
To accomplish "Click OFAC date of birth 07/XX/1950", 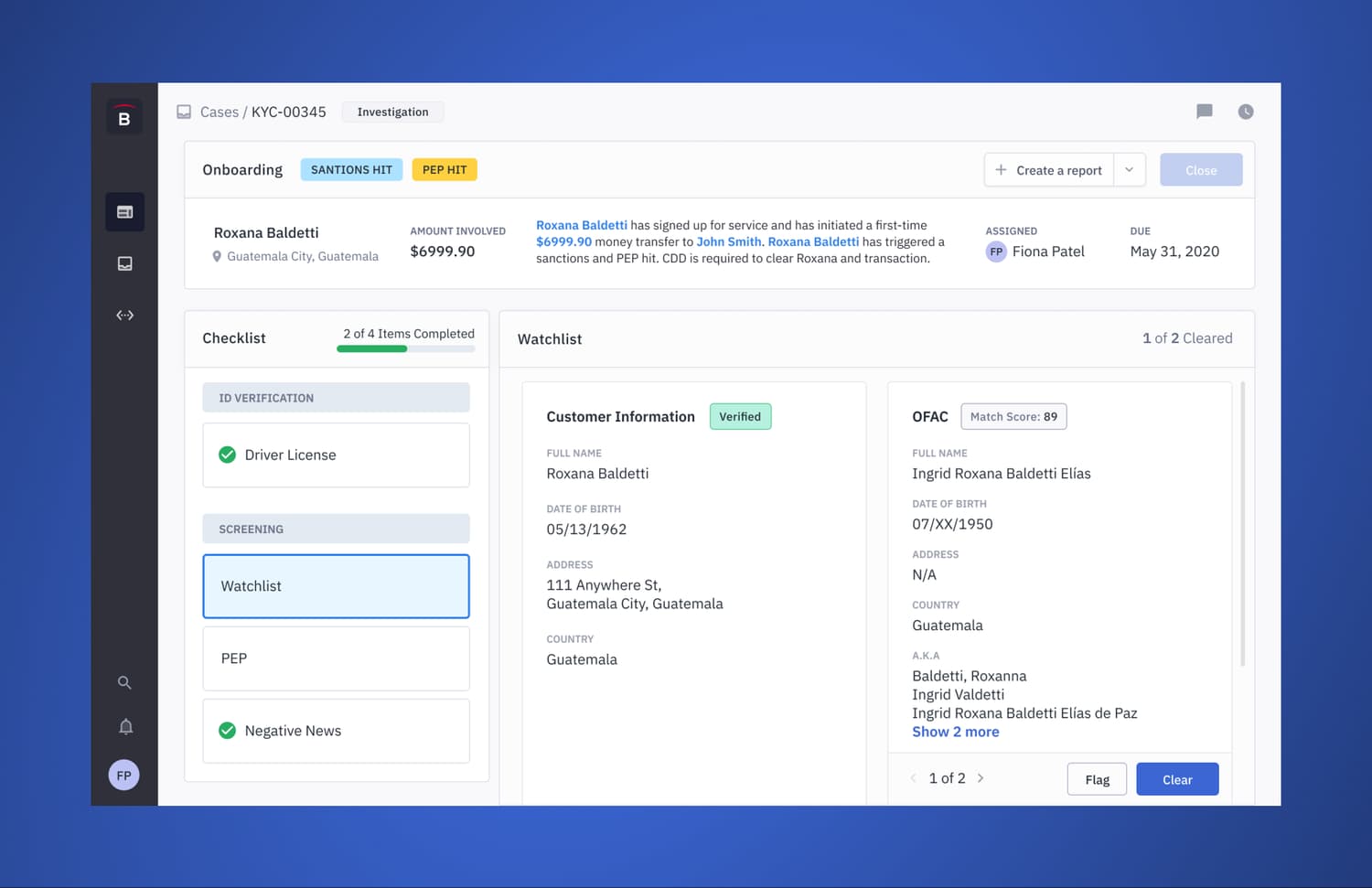I will point(952,524).
